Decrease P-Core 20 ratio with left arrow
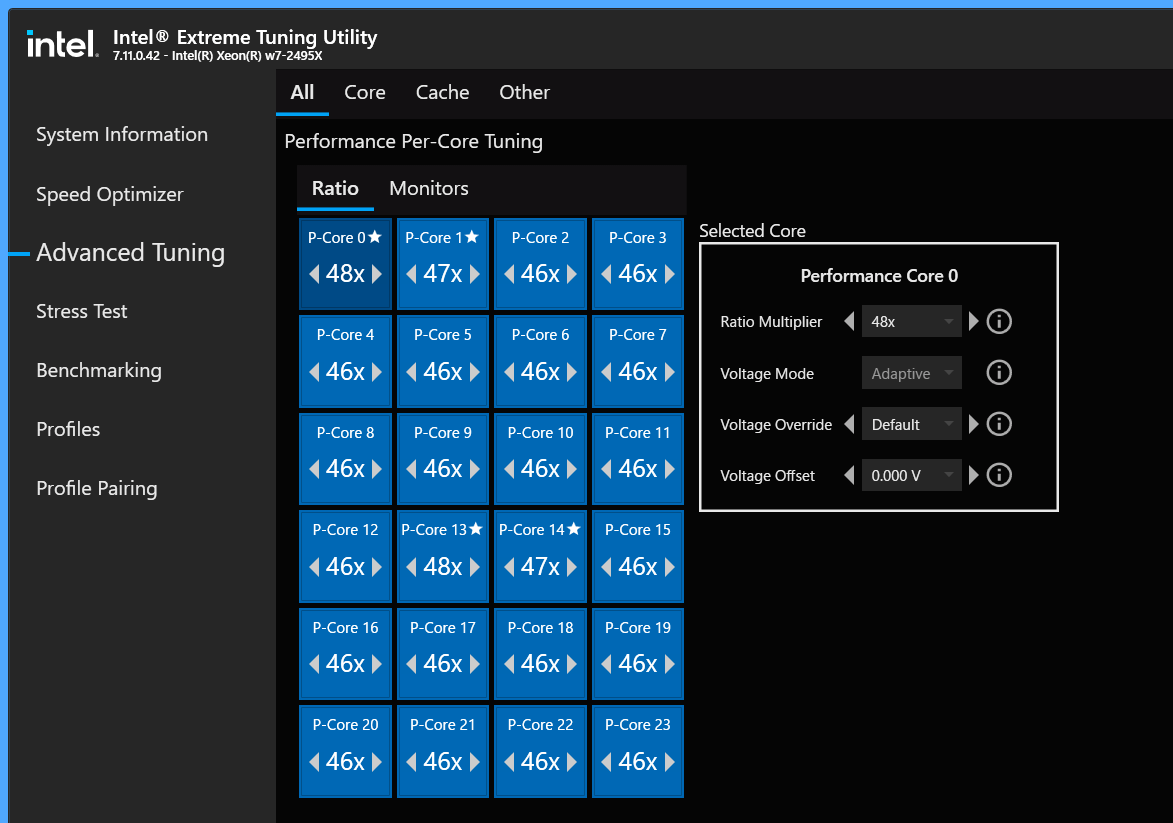This screenshot has width=1173, height=823. coord(314,762)
